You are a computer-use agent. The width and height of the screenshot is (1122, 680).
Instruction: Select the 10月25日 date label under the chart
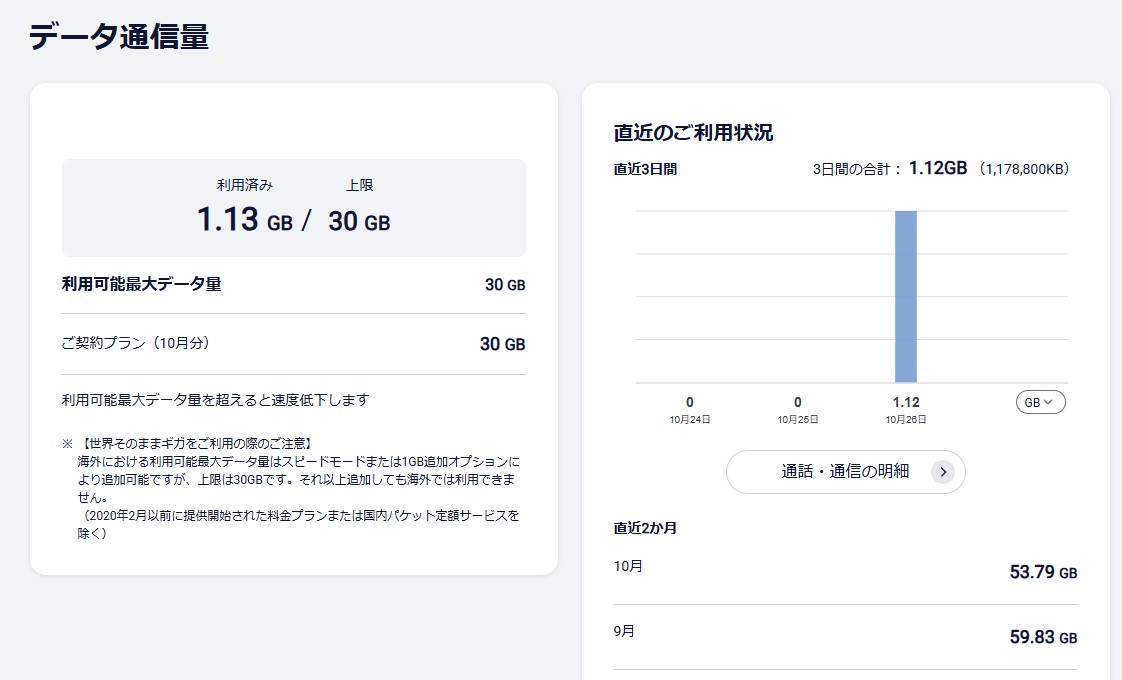click(797, 419)
